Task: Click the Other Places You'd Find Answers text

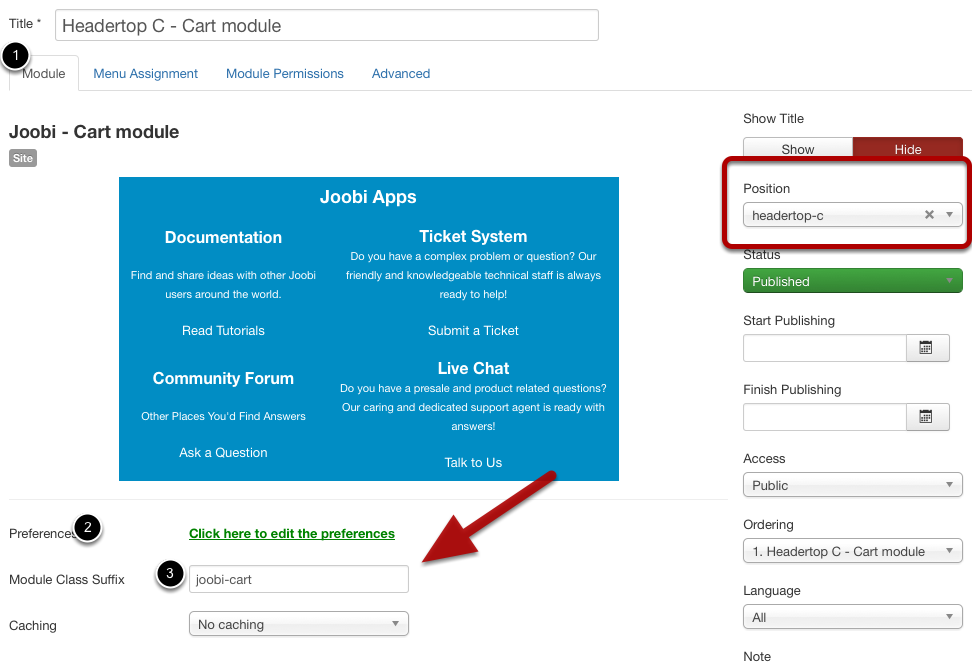Action: tap(223, 416)
